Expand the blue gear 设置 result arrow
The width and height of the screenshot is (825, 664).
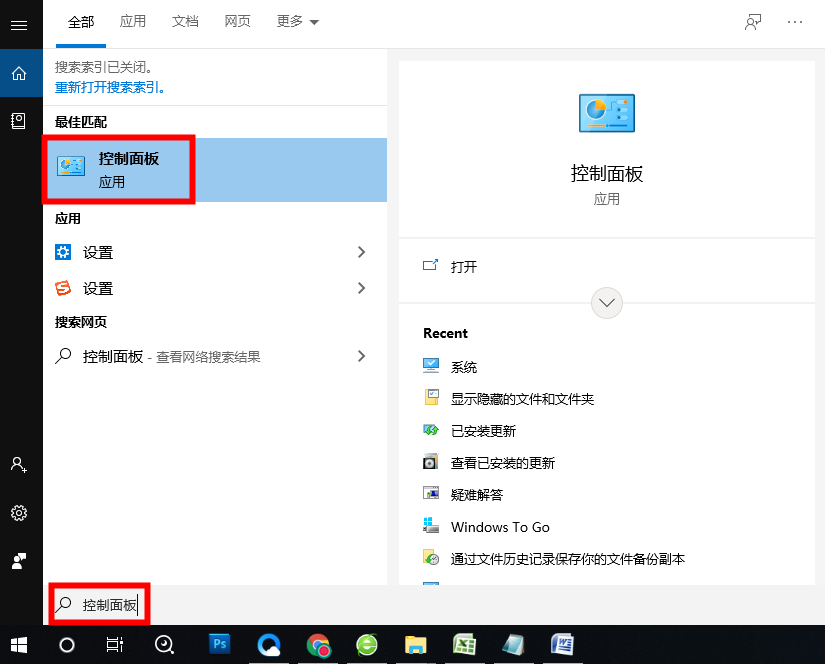pos(361,252)
